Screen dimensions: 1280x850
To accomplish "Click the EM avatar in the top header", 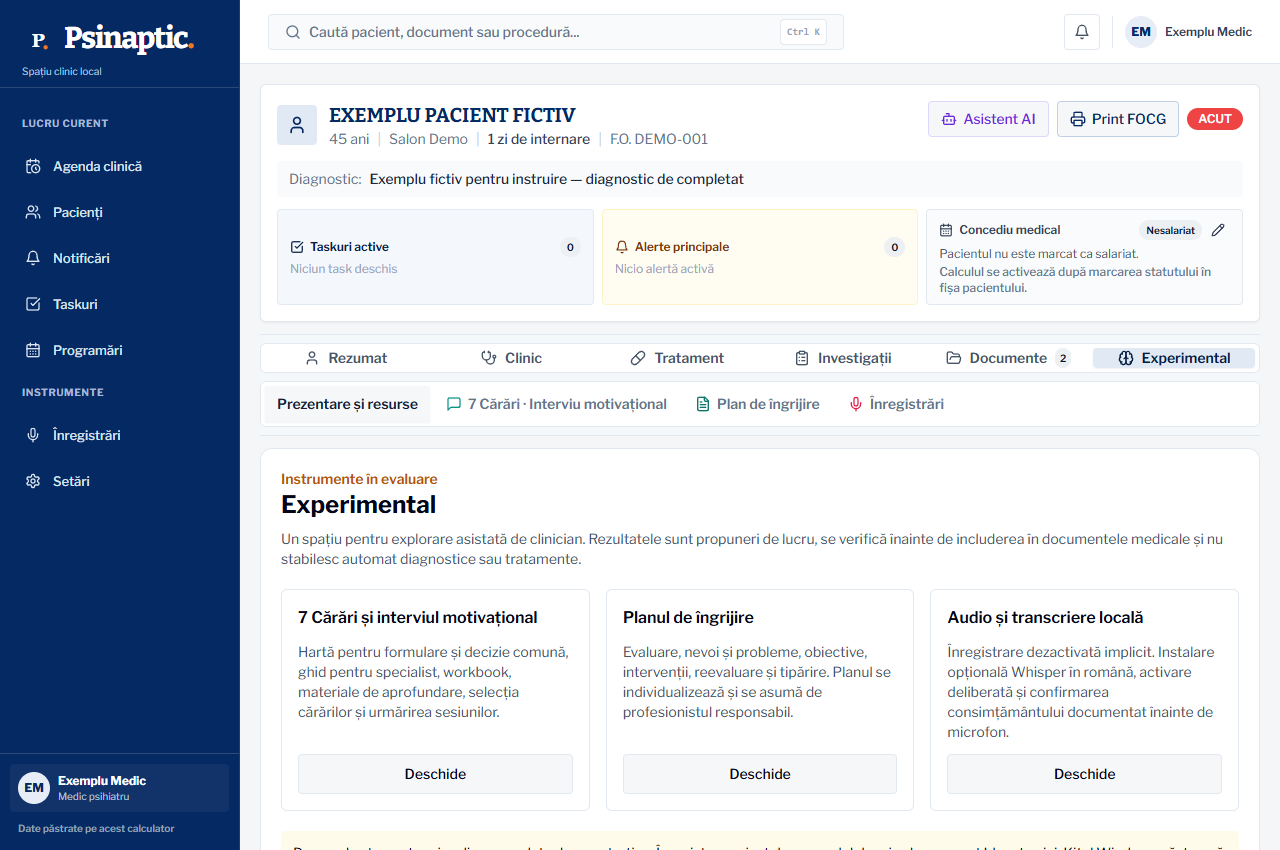I will [1141, 32].
